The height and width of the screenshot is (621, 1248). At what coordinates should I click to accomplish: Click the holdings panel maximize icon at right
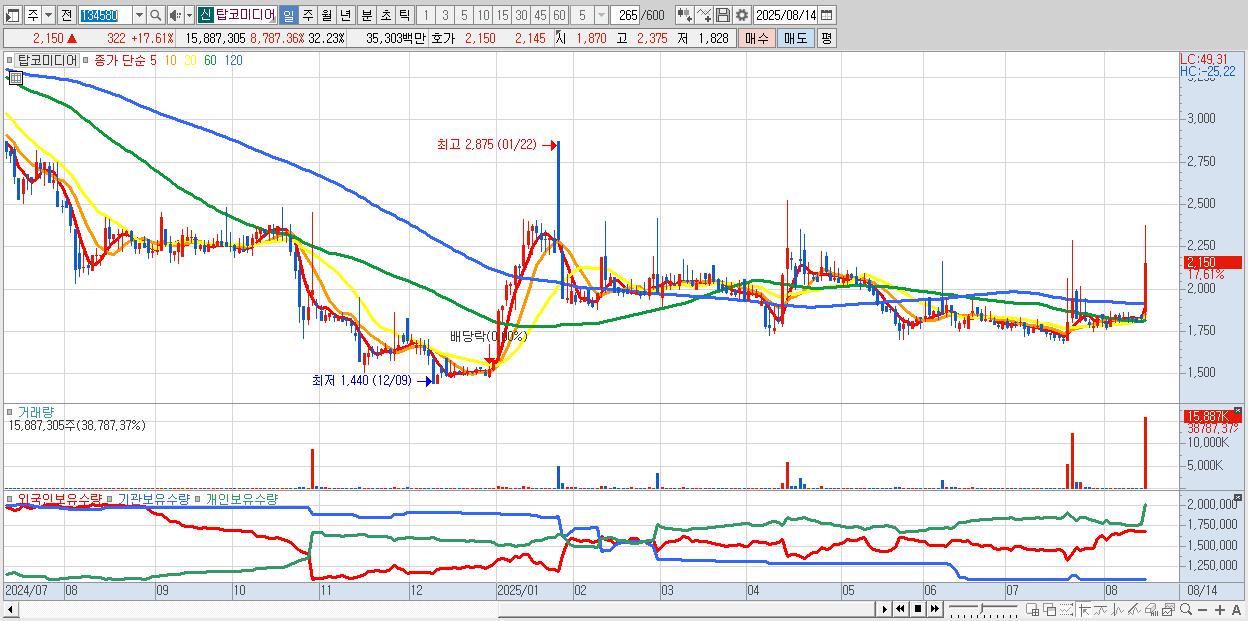click(x=1238, y=495)
